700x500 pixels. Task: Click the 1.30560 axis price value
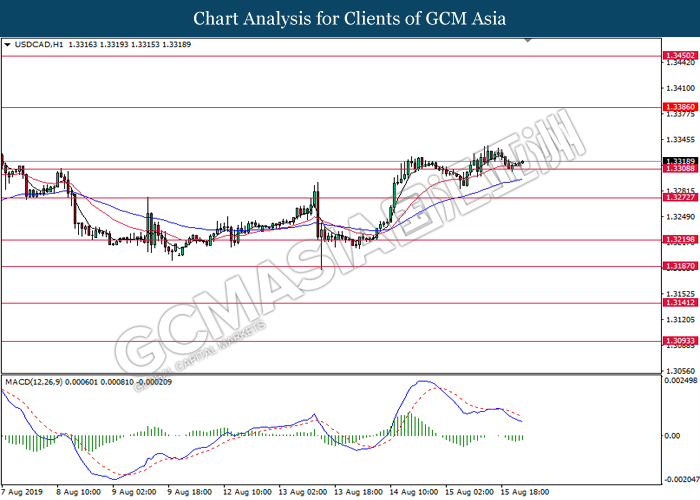680,371
